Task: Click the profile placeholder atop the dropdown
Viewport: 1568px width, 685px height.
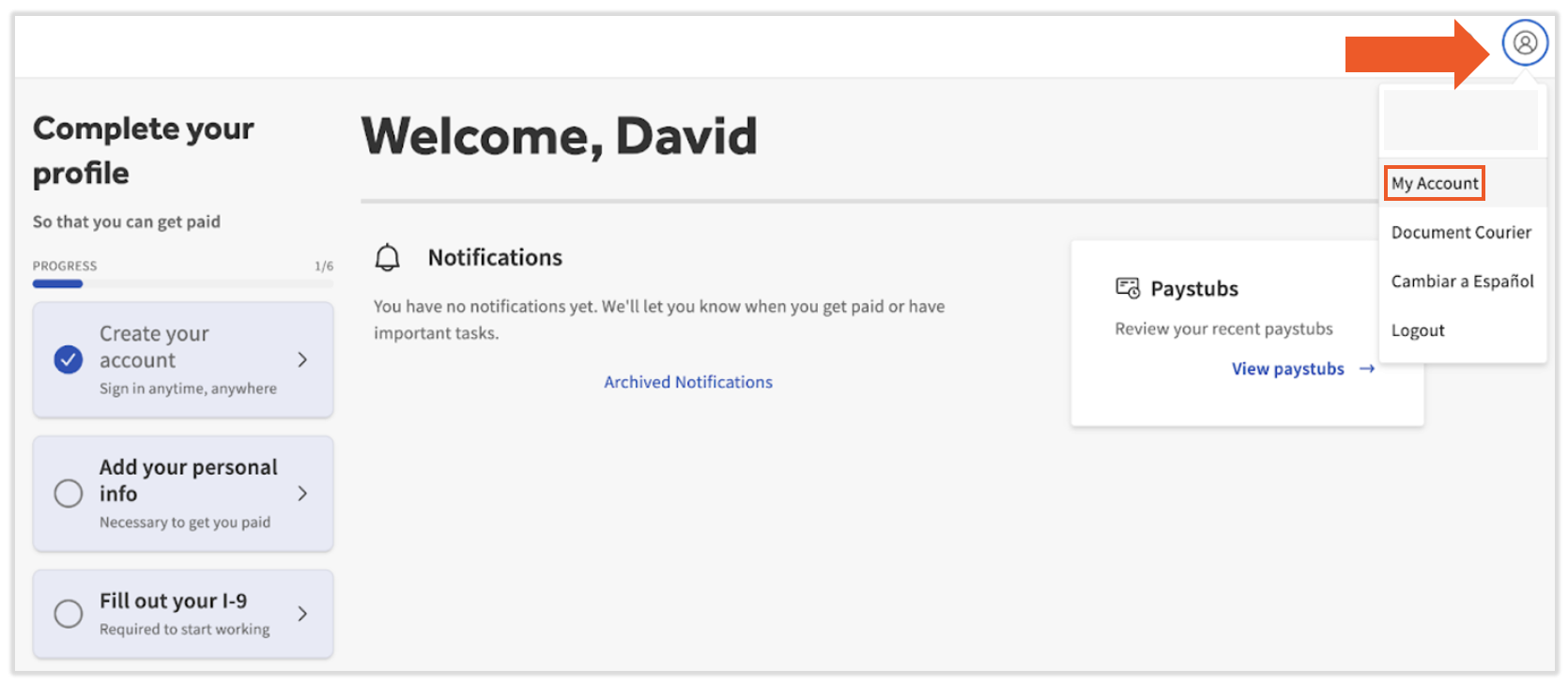Action: [x=1460, y=120]
